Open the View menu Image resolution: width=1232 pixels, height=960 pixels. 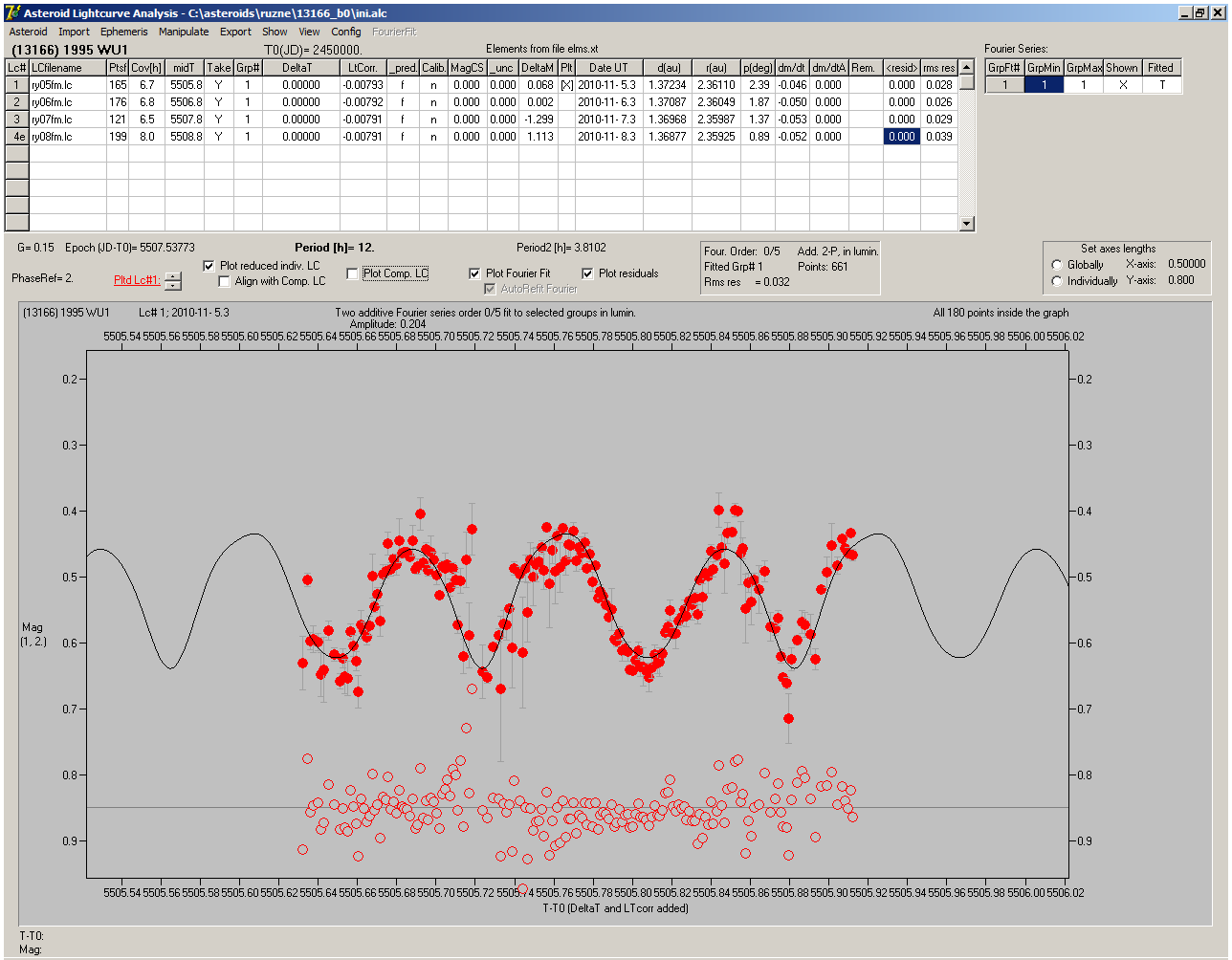[x=309, y=32]
